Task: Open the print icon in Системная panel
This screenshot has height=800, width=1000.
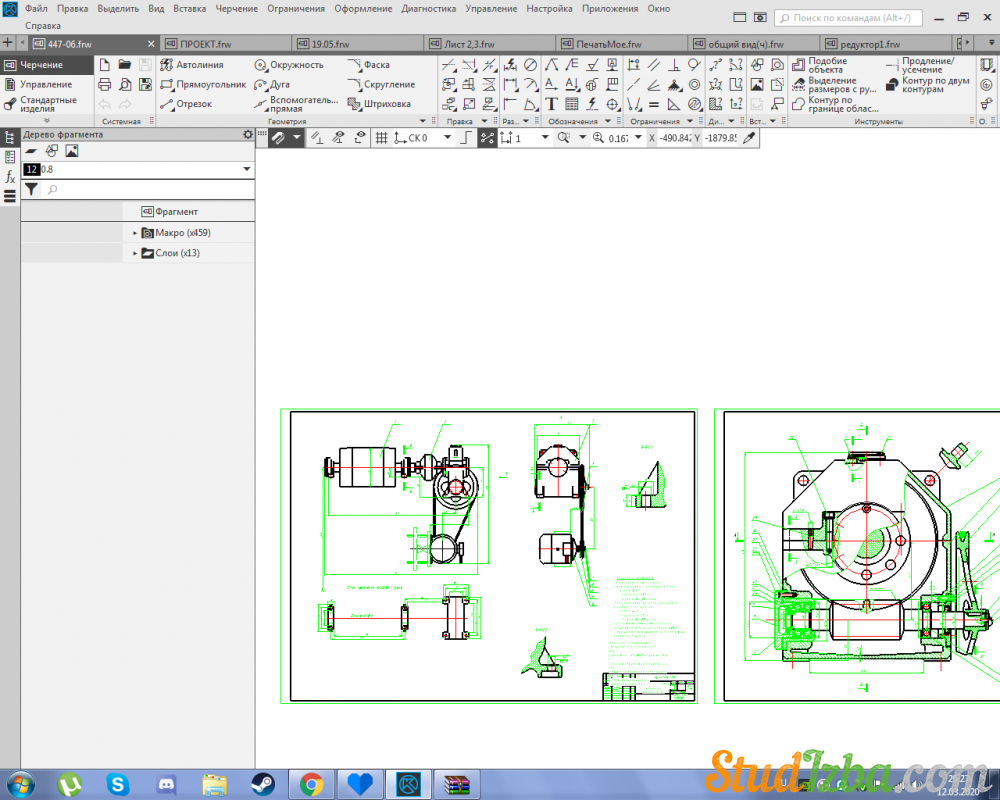Action: 104,85
